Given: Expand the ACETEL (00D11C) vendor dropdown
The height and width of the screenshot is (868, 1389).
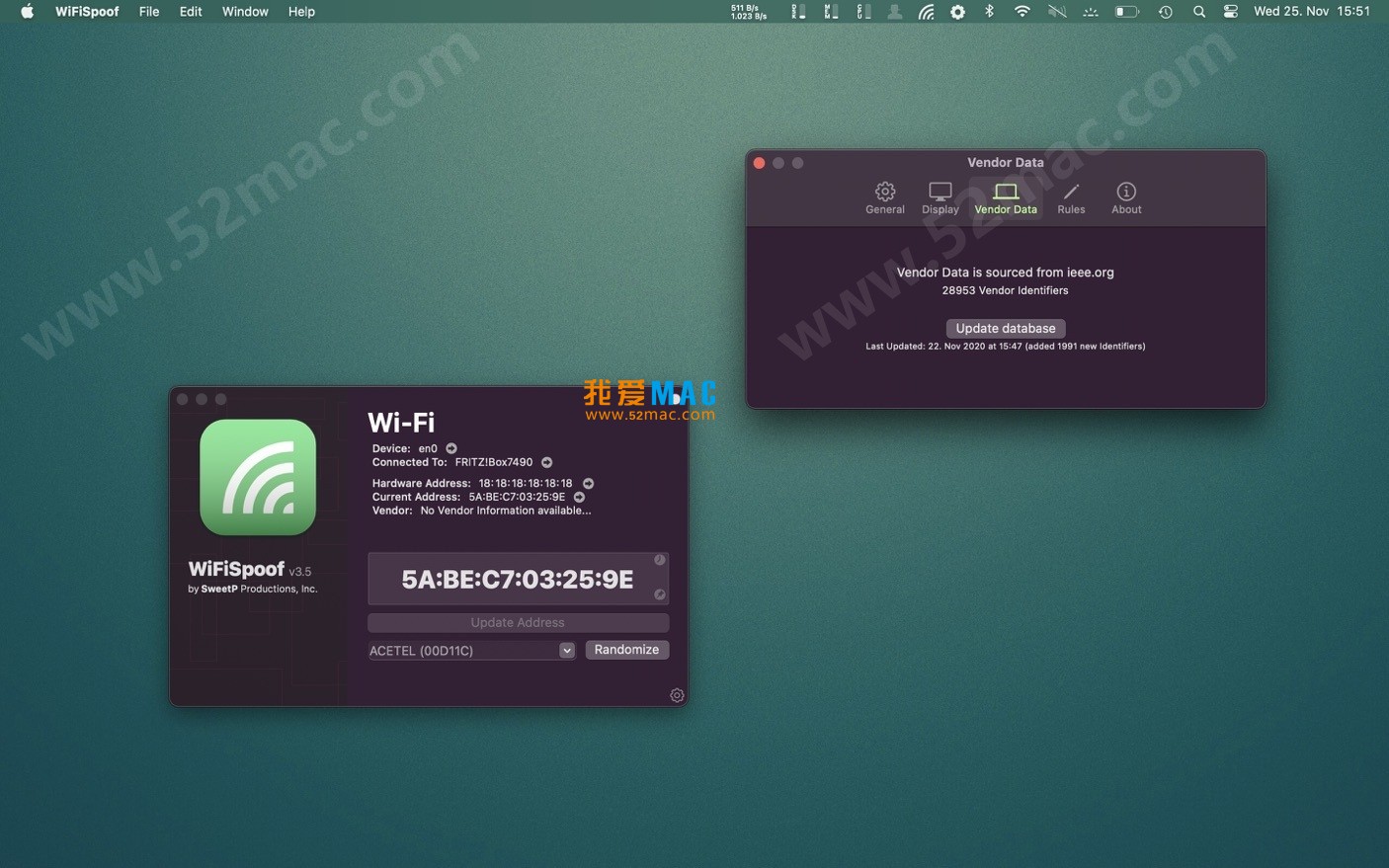Looking at the screenshot, I should [566, 650].
